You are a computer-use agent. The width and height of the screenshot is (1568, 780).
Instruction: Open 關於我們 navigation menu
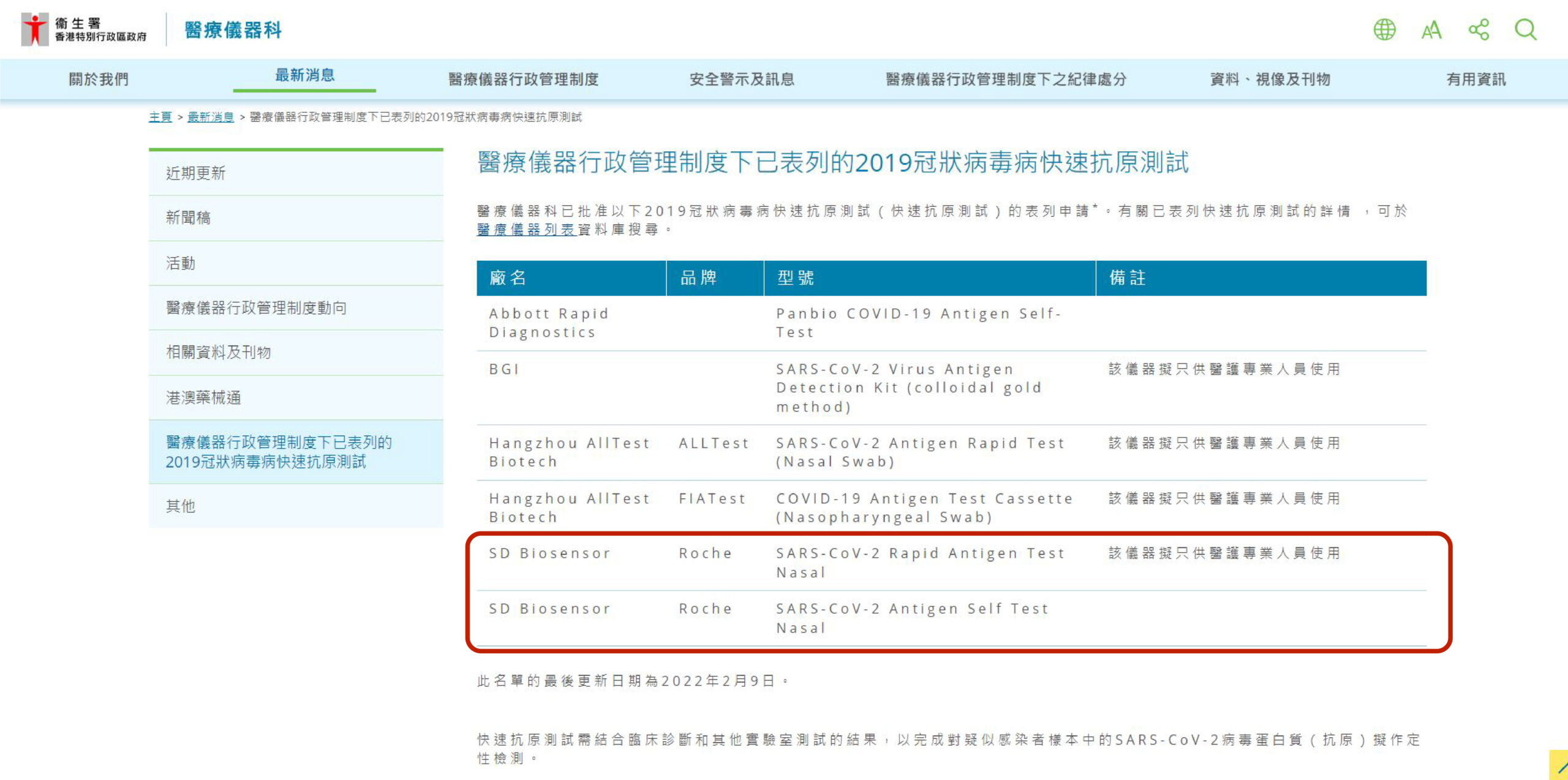[99, 79]
